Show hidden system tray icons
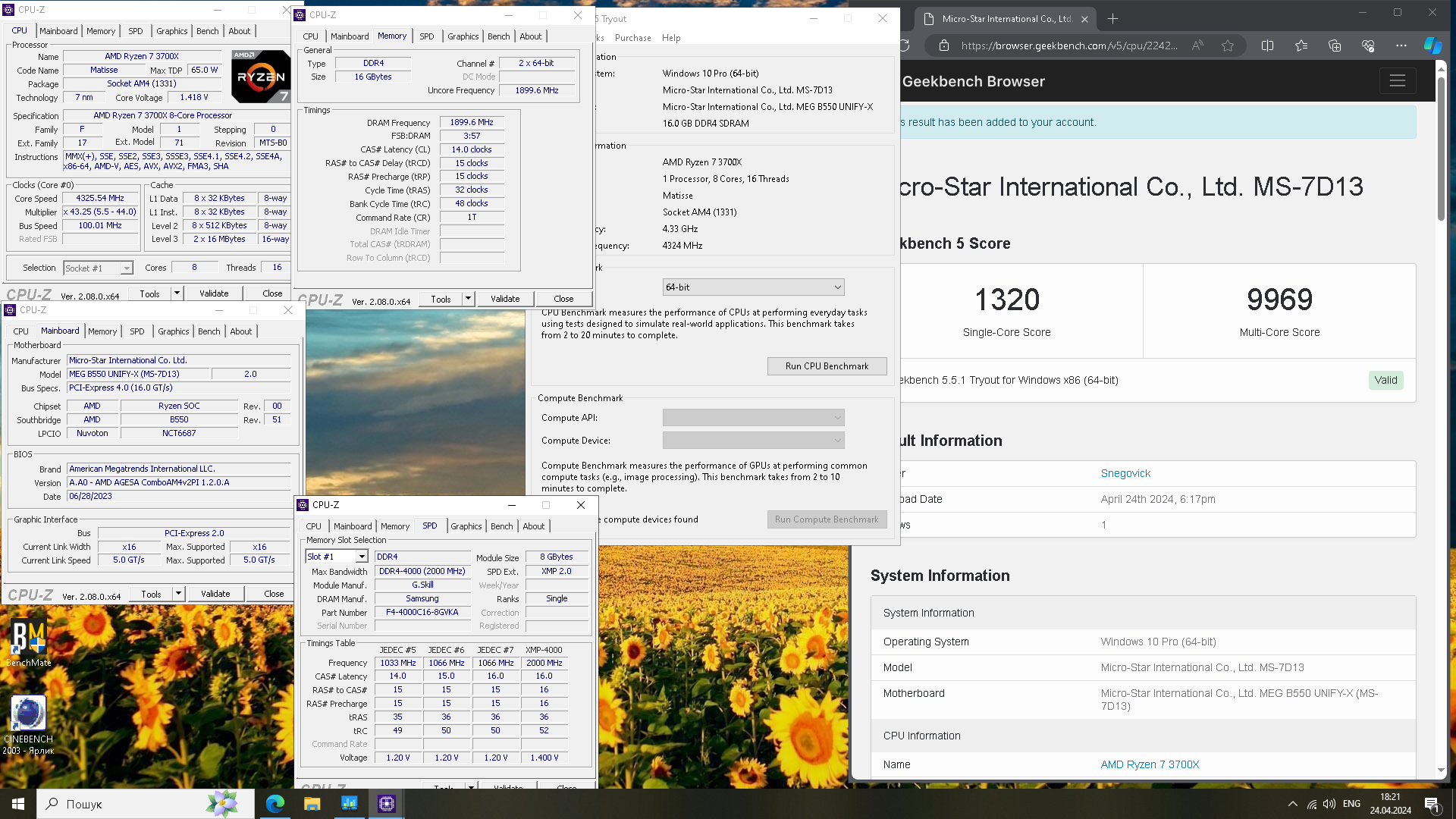 [1292, 804]
